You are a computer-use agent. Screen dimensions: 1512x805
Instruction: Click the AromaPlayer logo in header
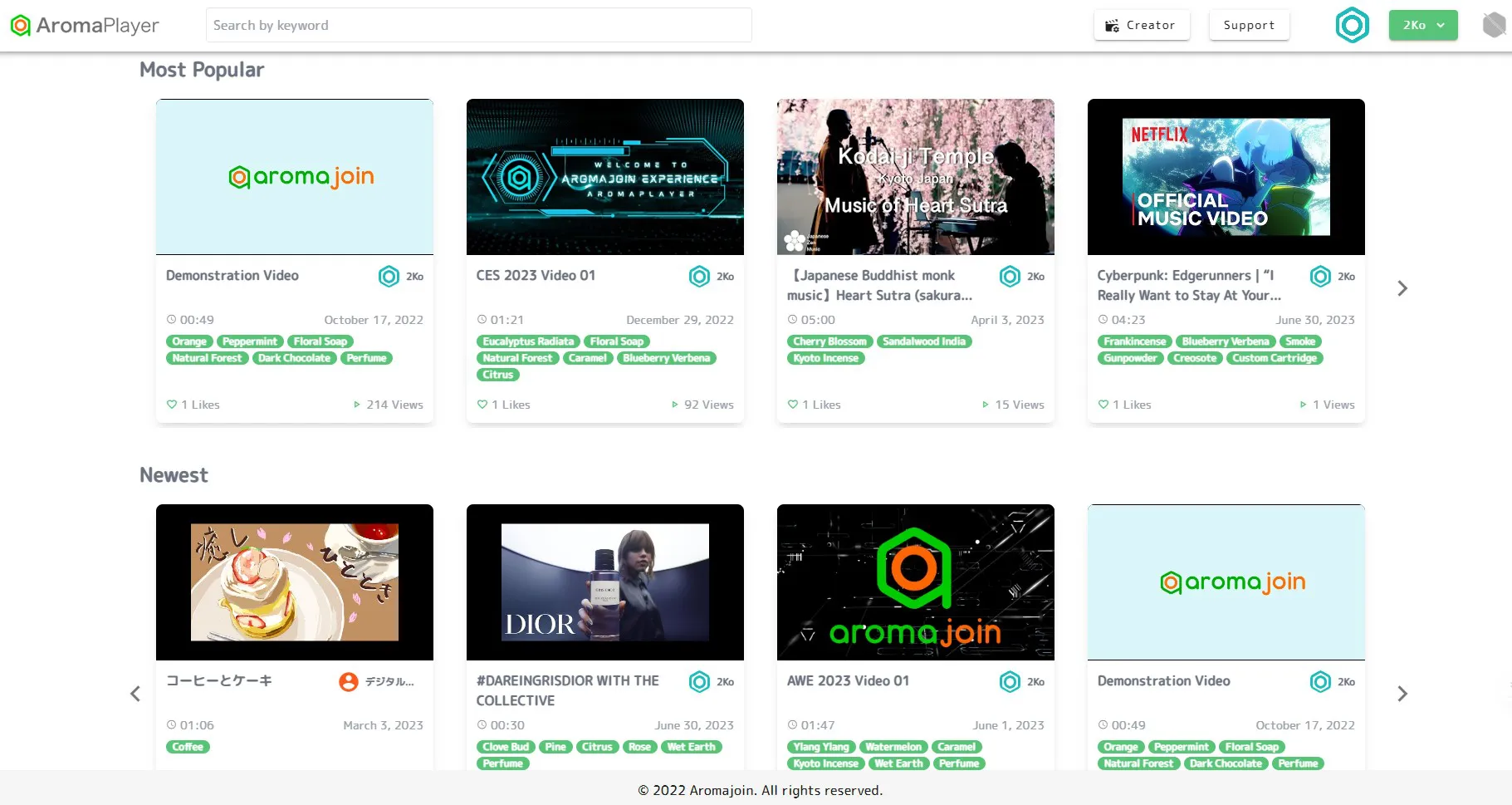(x=84, y=26)
